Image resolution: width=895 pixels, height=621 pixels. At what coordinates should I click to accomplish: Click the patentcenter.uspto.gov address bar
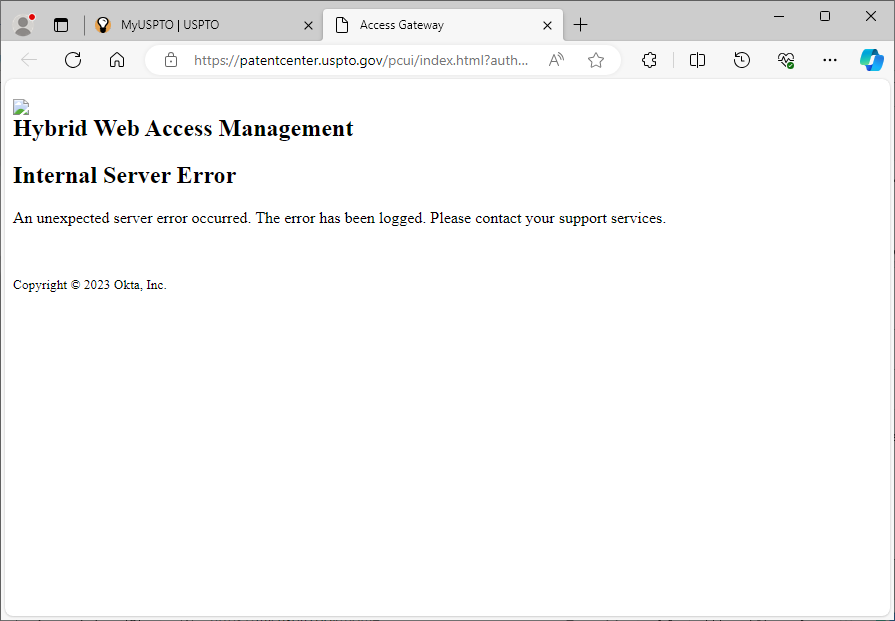[360, 60]
